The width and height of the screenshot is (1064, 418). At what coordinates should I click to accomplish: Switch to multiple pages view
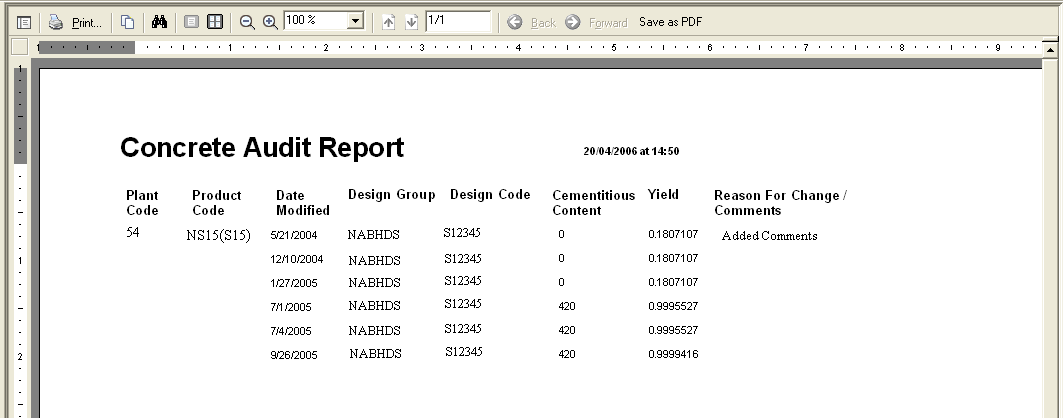tap(214, 21)
